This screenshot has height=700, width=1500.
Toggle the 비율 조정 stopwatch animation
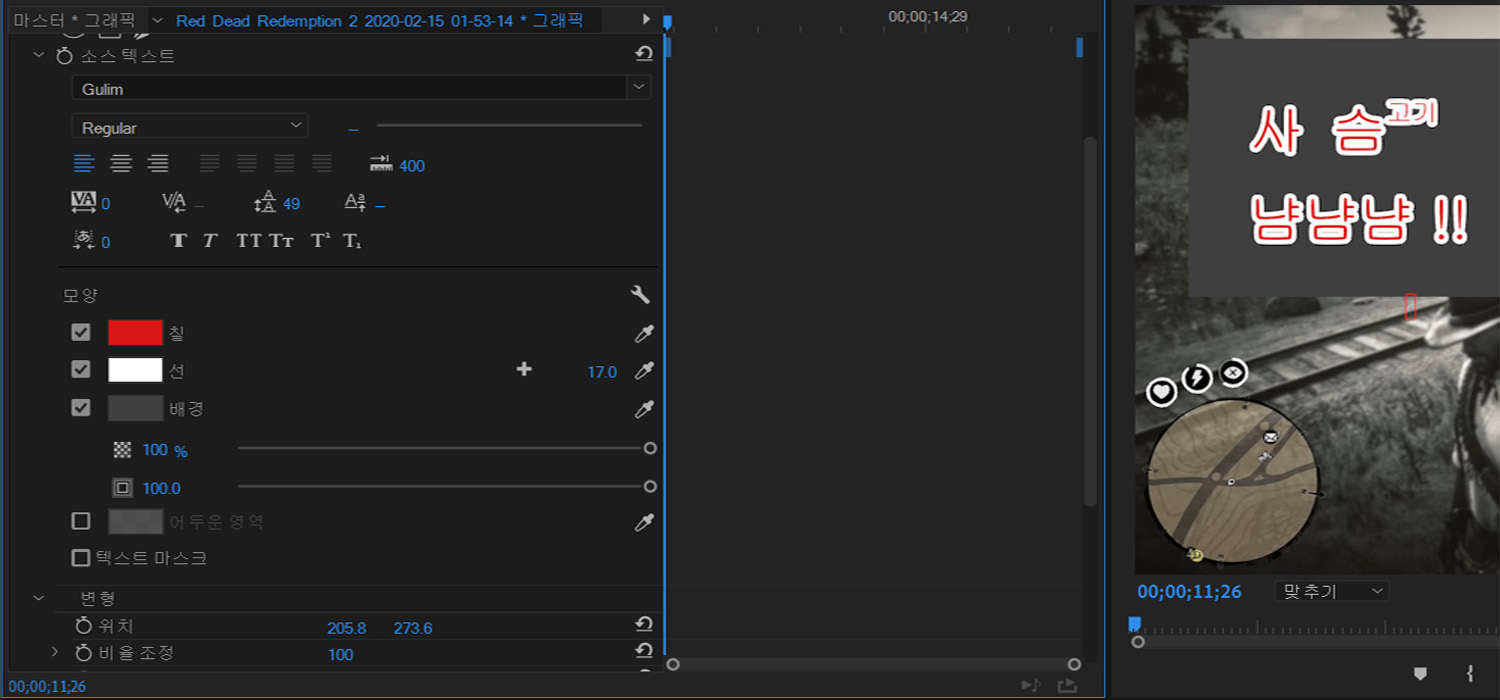click(84, 653)
